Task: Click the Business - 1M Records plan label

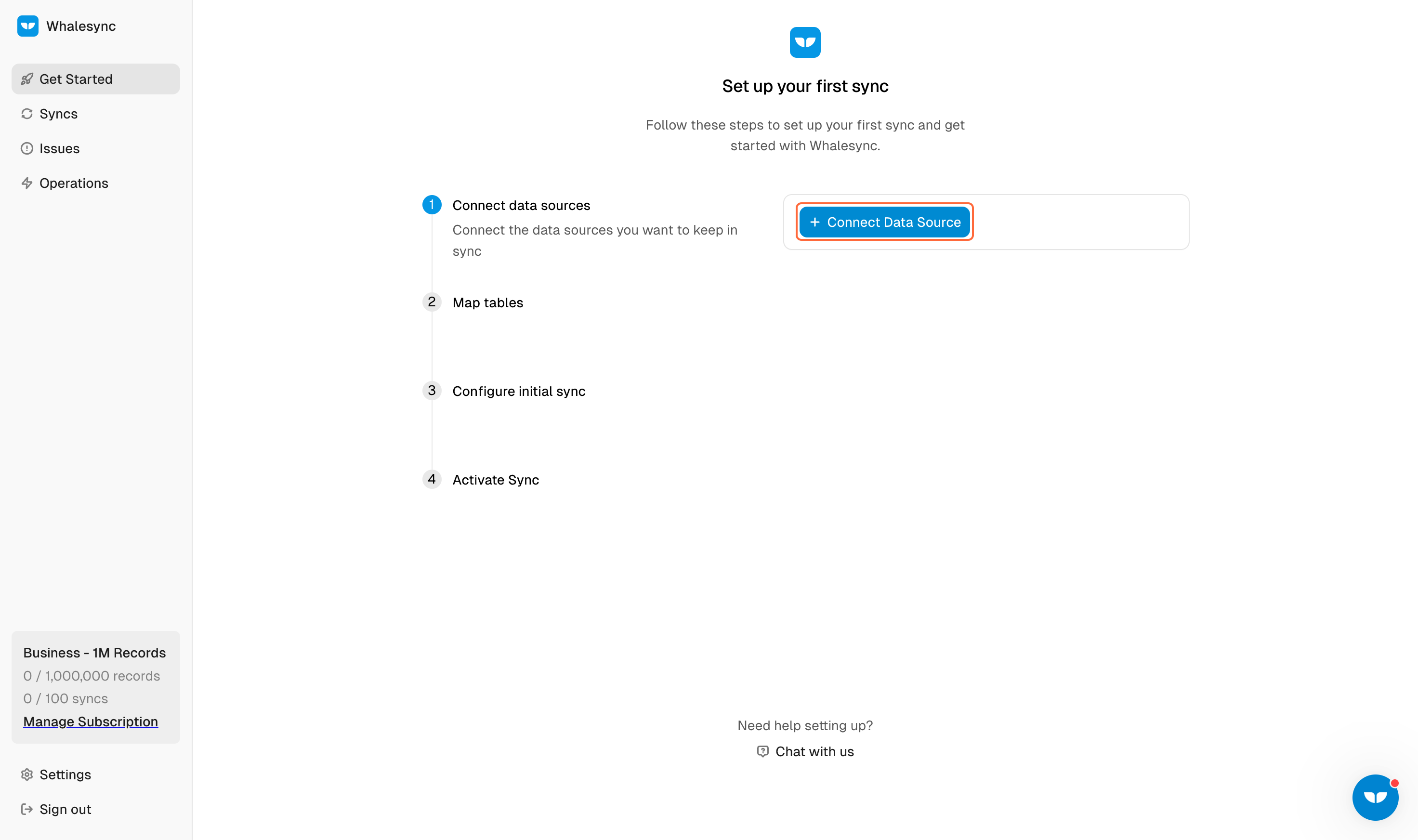Action: [94, 653]
